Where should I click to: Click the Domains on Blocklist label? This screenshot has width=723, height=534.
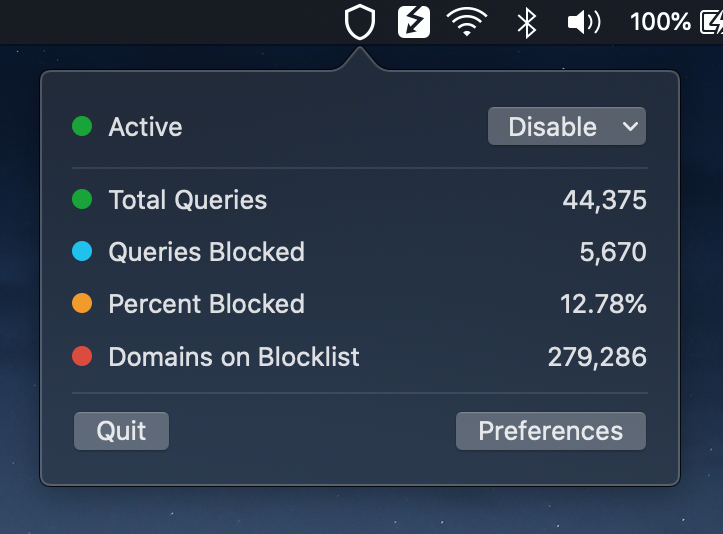point(234,356)
